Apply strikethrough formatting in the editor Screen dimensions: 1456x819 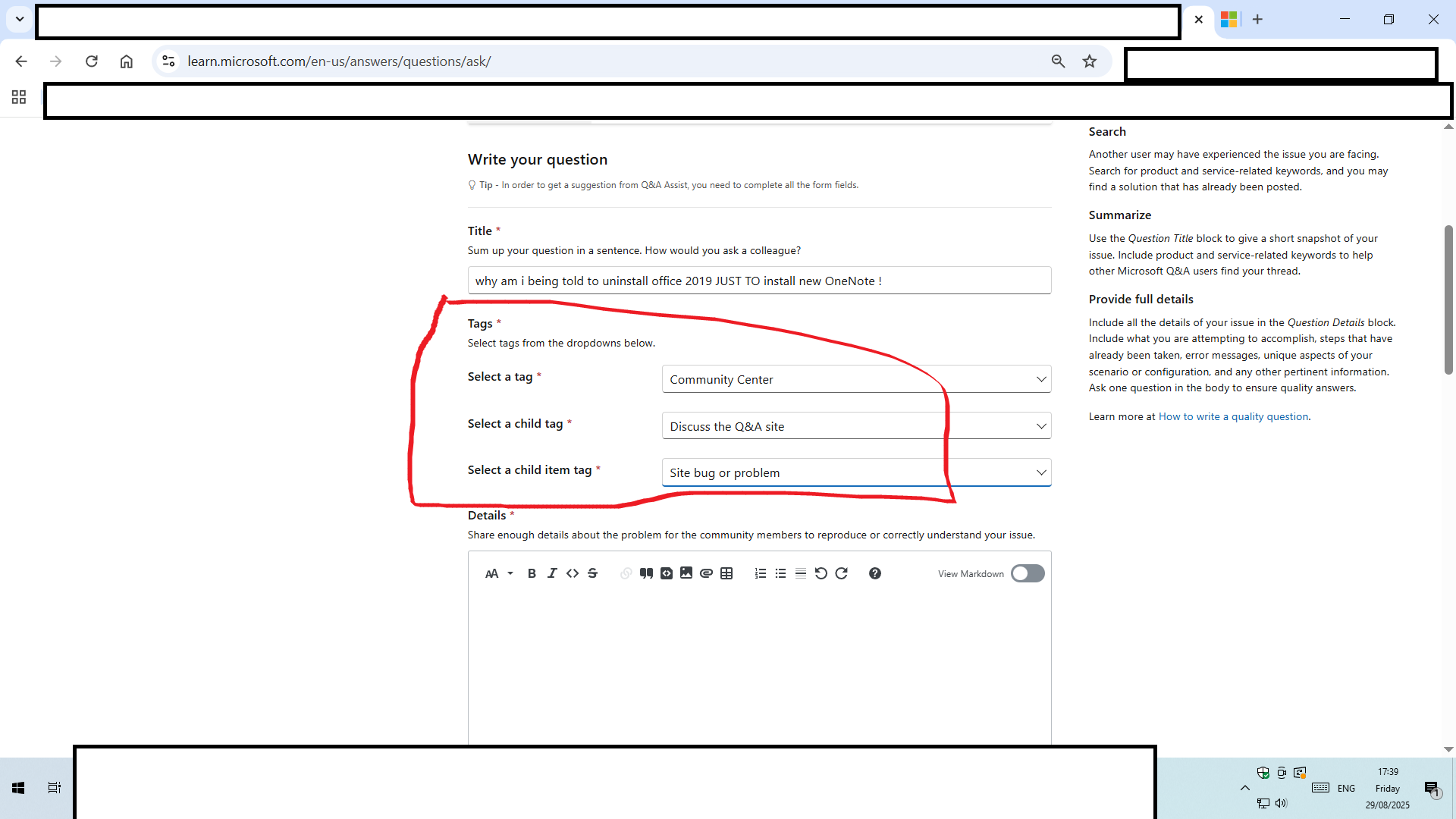pos(593,573)
